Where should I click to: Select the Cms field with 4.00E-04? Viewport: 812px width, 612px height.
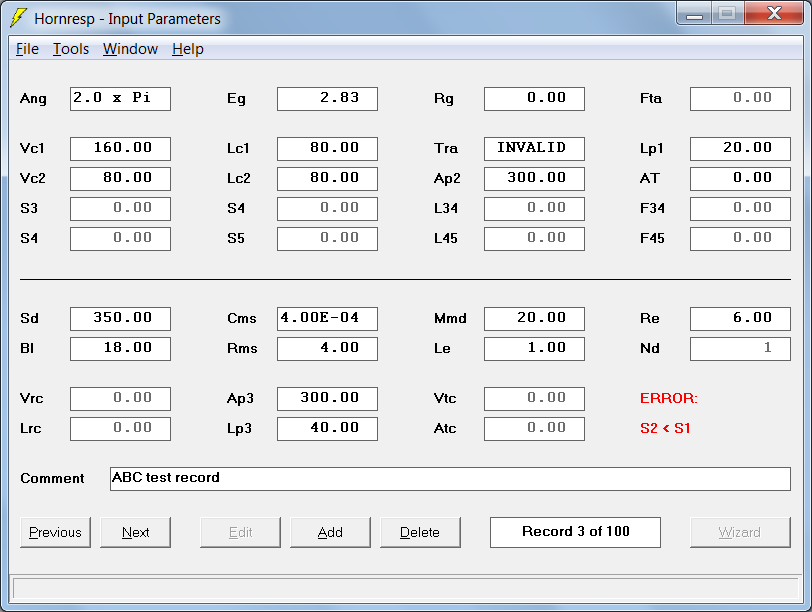pyautogui.click(x=327, y=319)
